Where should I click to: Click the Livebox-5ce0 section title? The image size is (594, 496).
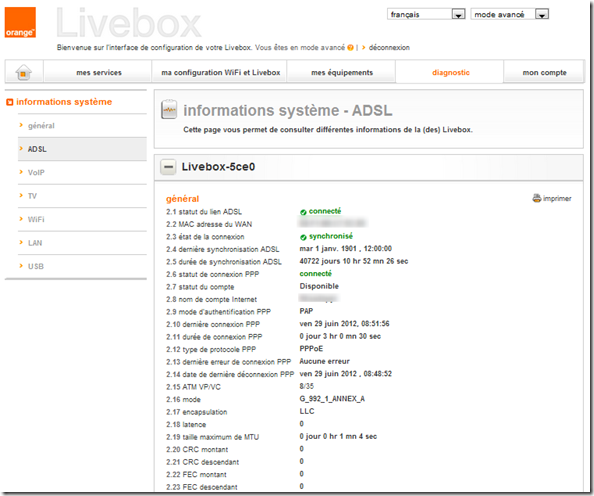pyautogui.click(x=218, y=167)
